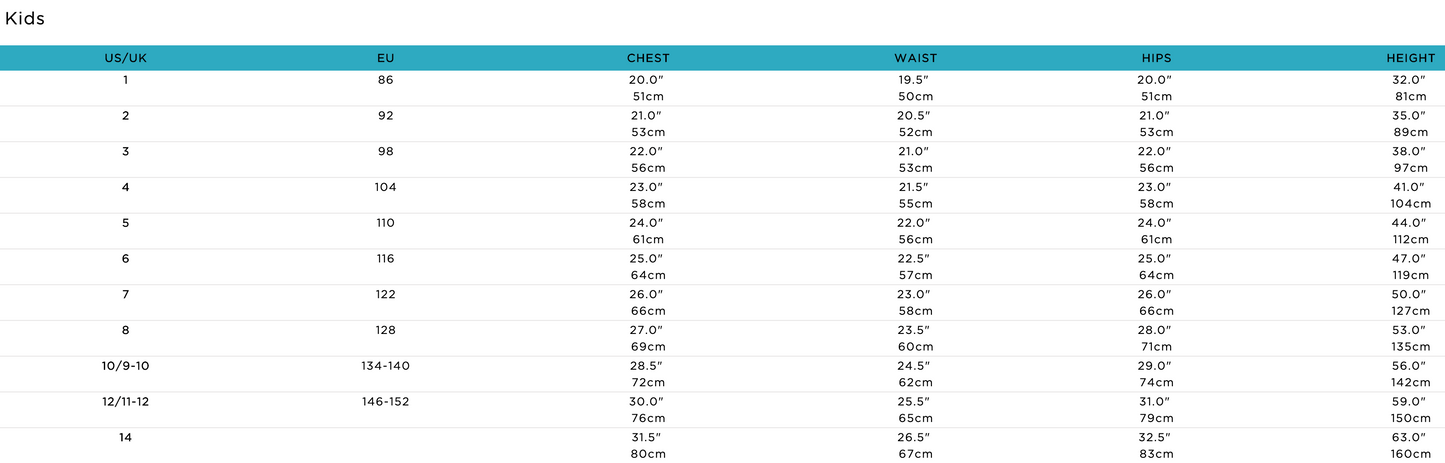Select the EU 86 size cell
The image size is (1445, 463).
point(385,80)
